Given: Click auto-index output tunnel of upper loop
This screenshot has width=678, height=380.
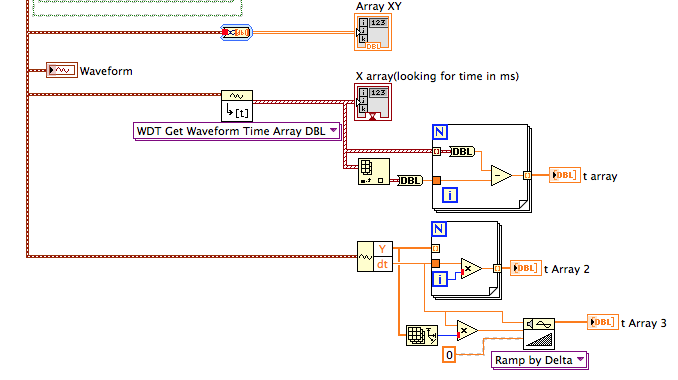Looking at the screenshot, I should pyautogui.click(x=527, y=176).
